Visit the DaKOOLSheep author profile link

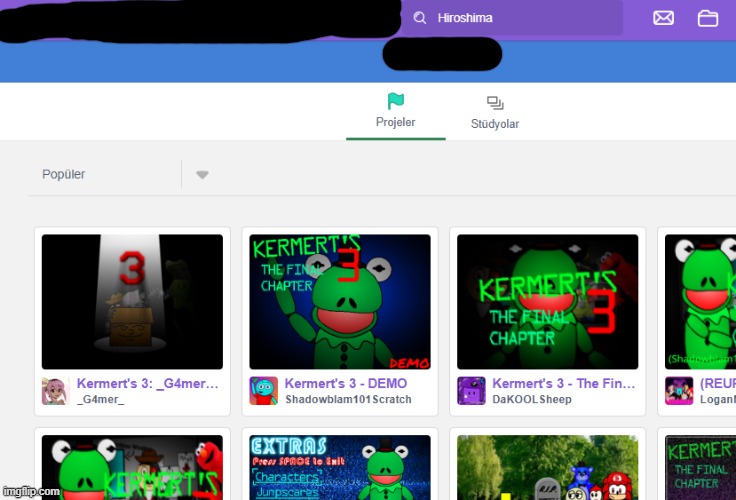(532, 399)
